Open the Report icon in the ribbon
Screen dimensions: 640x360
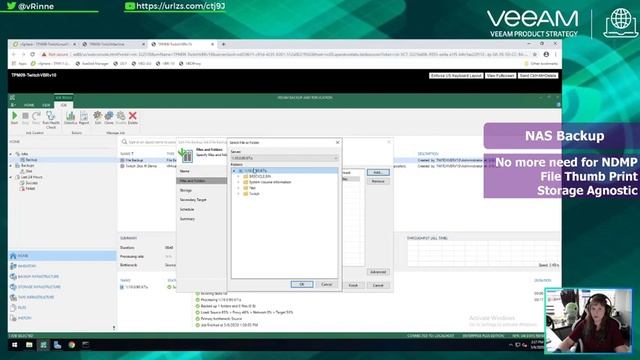[x=84, y=116]
